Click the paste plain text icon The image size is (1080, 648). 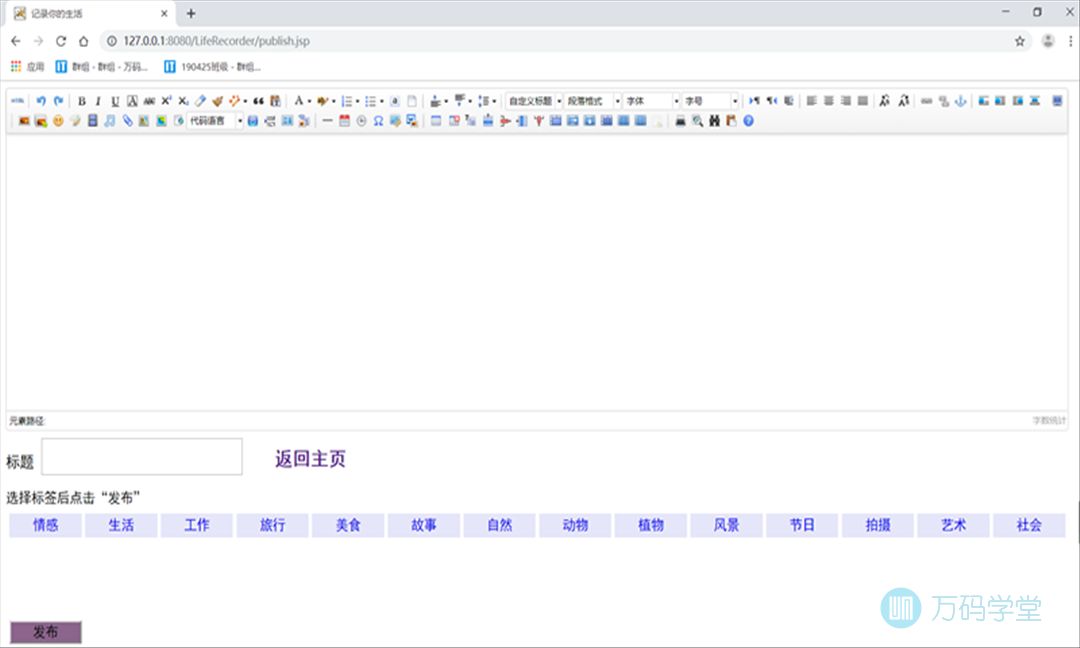tap(276, 101)
